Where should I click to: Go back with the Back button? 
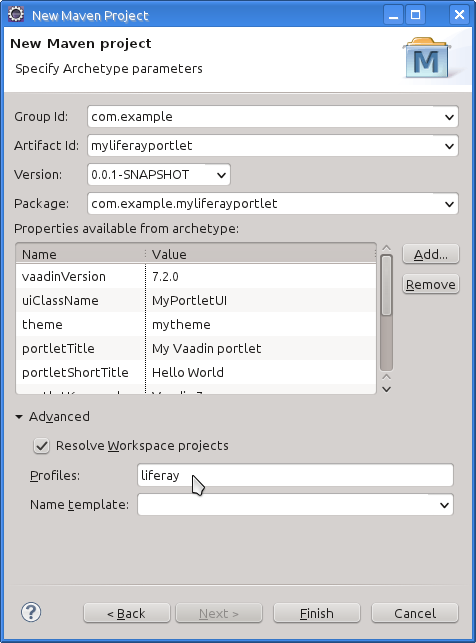127,613
